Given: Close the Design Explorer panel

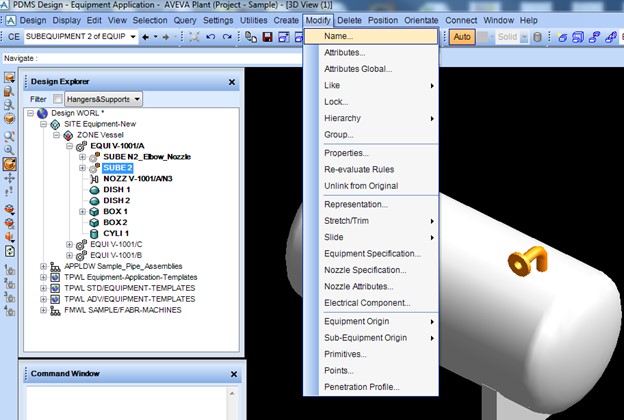Looking at the screenshot, I should pyautogui.click(x=232, y=82).
